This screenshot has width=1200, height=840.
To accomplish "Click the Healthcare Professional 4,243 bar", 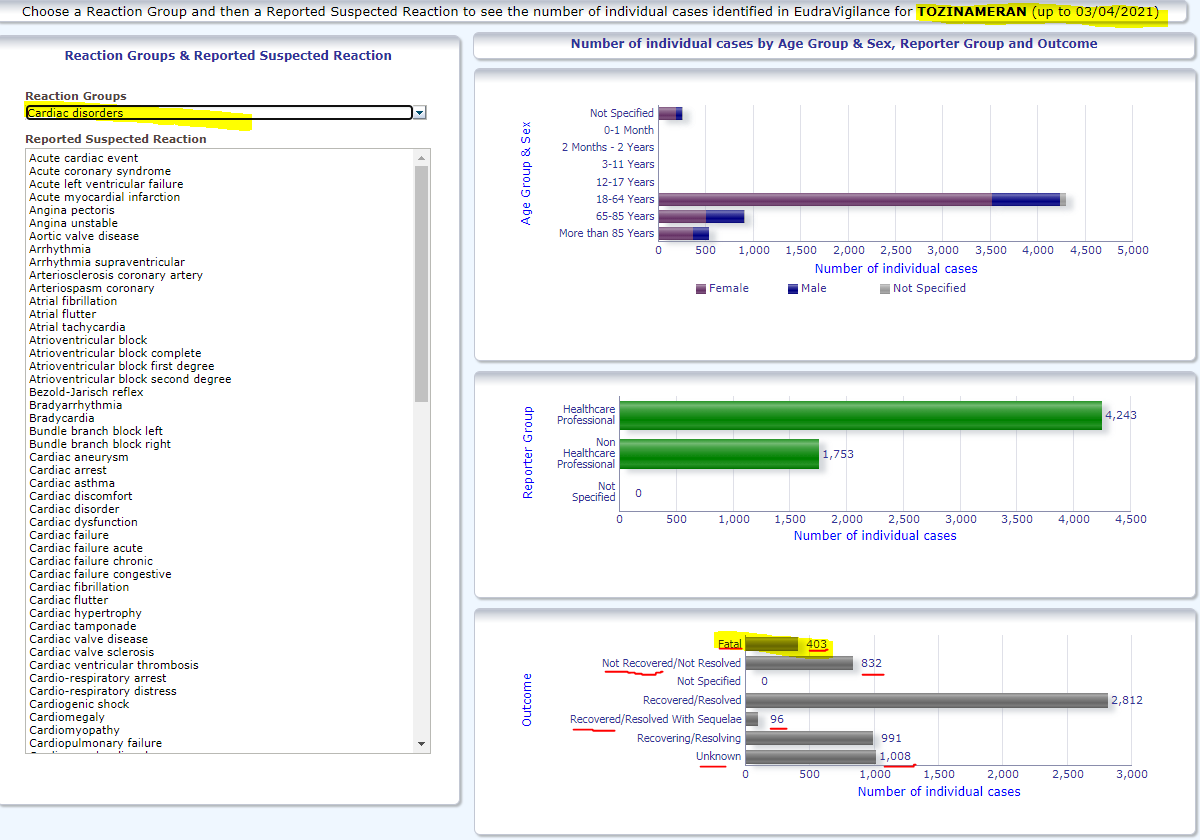I will click(860, 415).
